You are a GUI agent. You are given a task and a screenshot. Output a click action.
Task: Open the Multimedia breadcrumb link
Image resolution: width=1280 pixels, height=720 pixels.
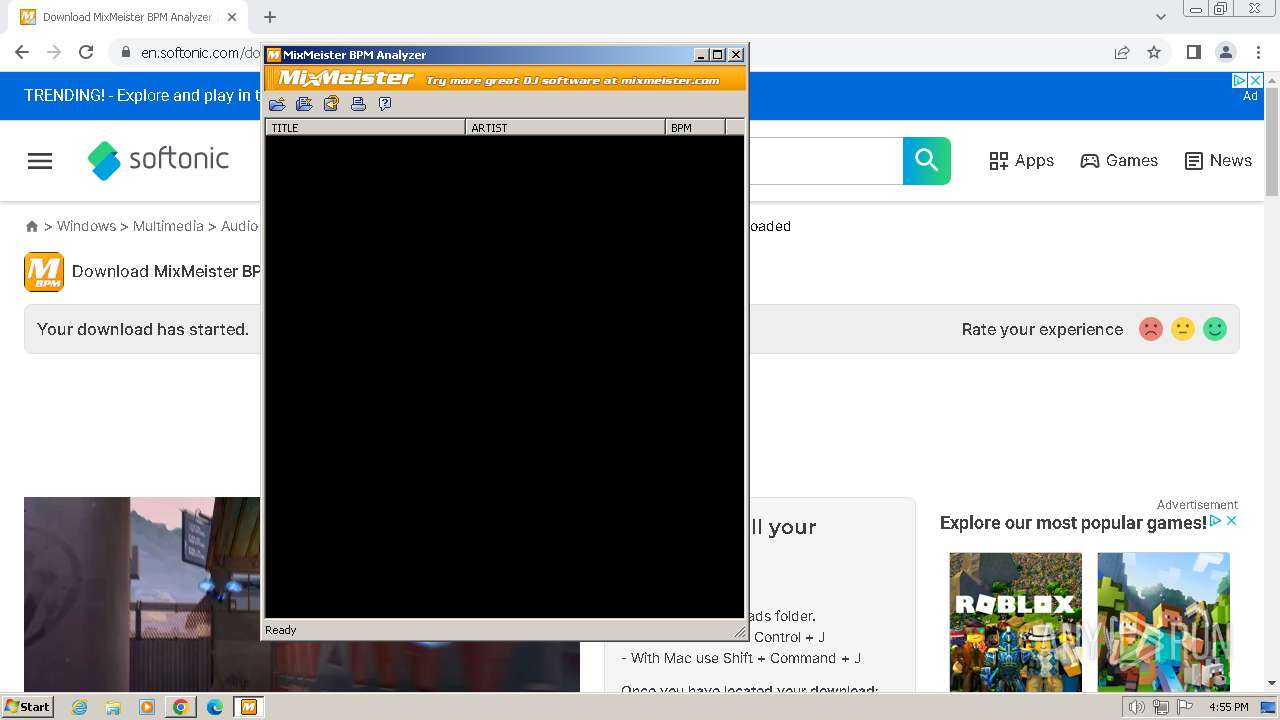[x=168, y=226]
